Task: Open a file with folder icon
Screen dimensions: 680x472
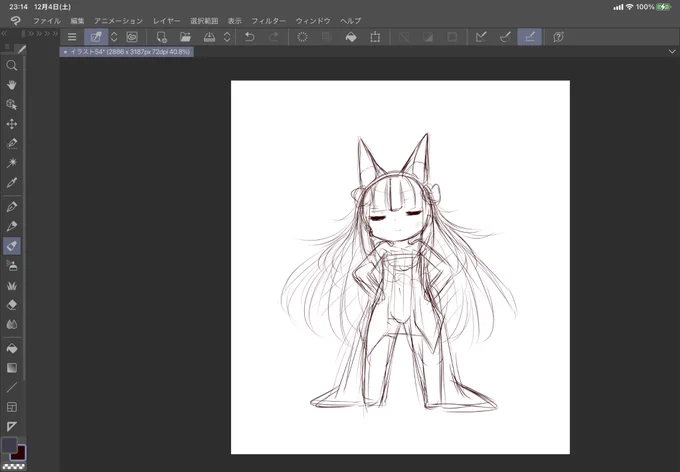Action: coord(185,37)
